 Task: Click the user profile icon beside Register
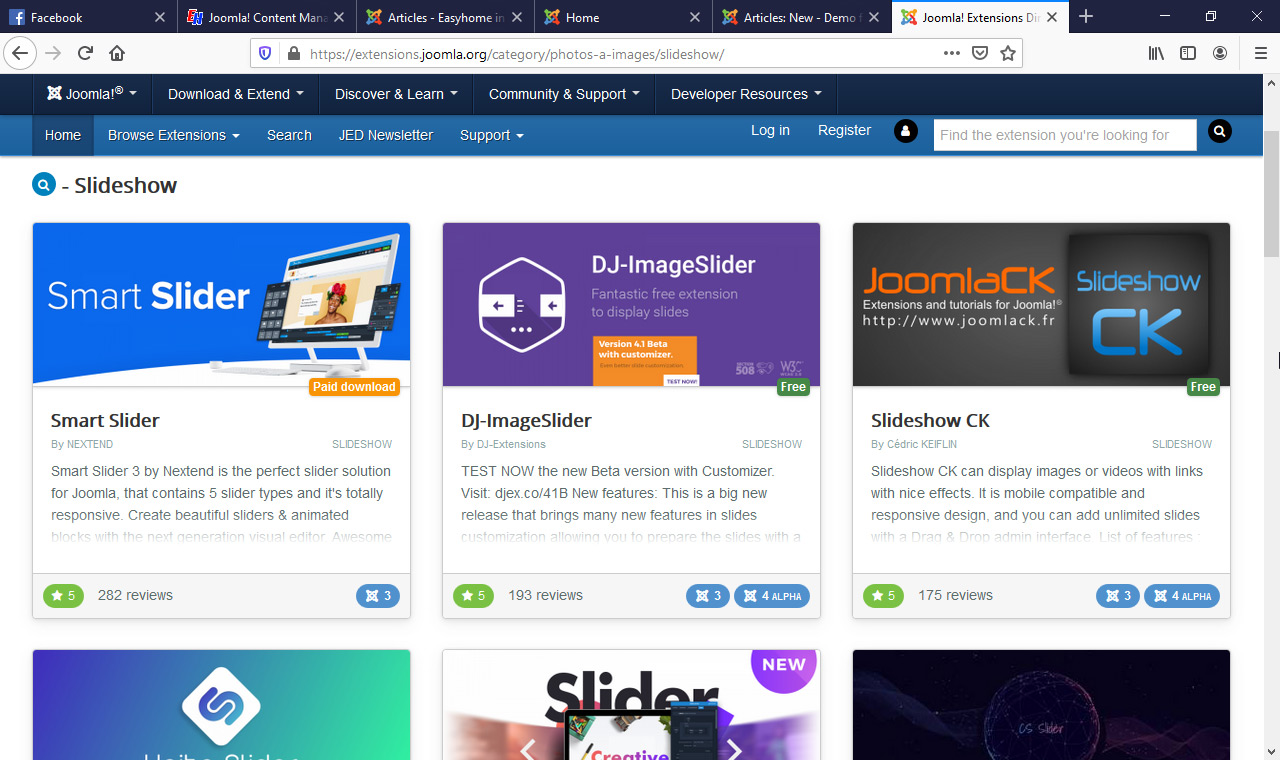coord(905,131)
